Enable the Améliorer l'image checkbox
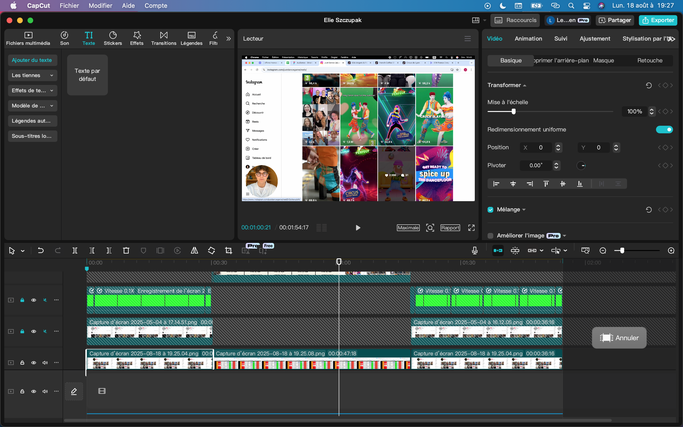The image size is (683, 427). [x=490, y=236]
